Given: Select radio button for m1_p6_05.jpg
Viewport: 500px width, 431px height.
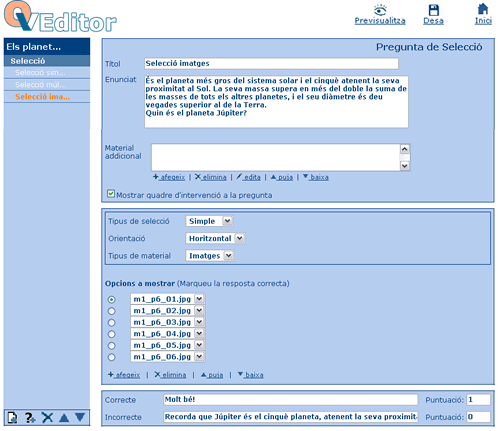Looking at the screenshot, I should point(112,346).
